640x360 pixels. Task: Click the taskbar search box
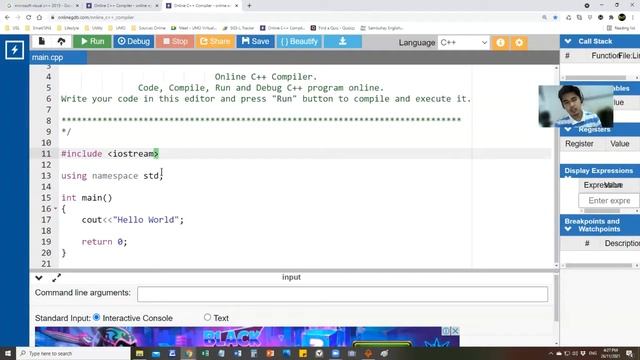(73, 353)
